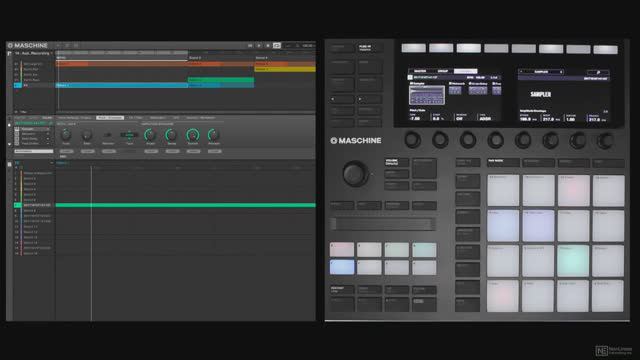Click the PLUG-IN button on the hardware

(x=369, y=48)
